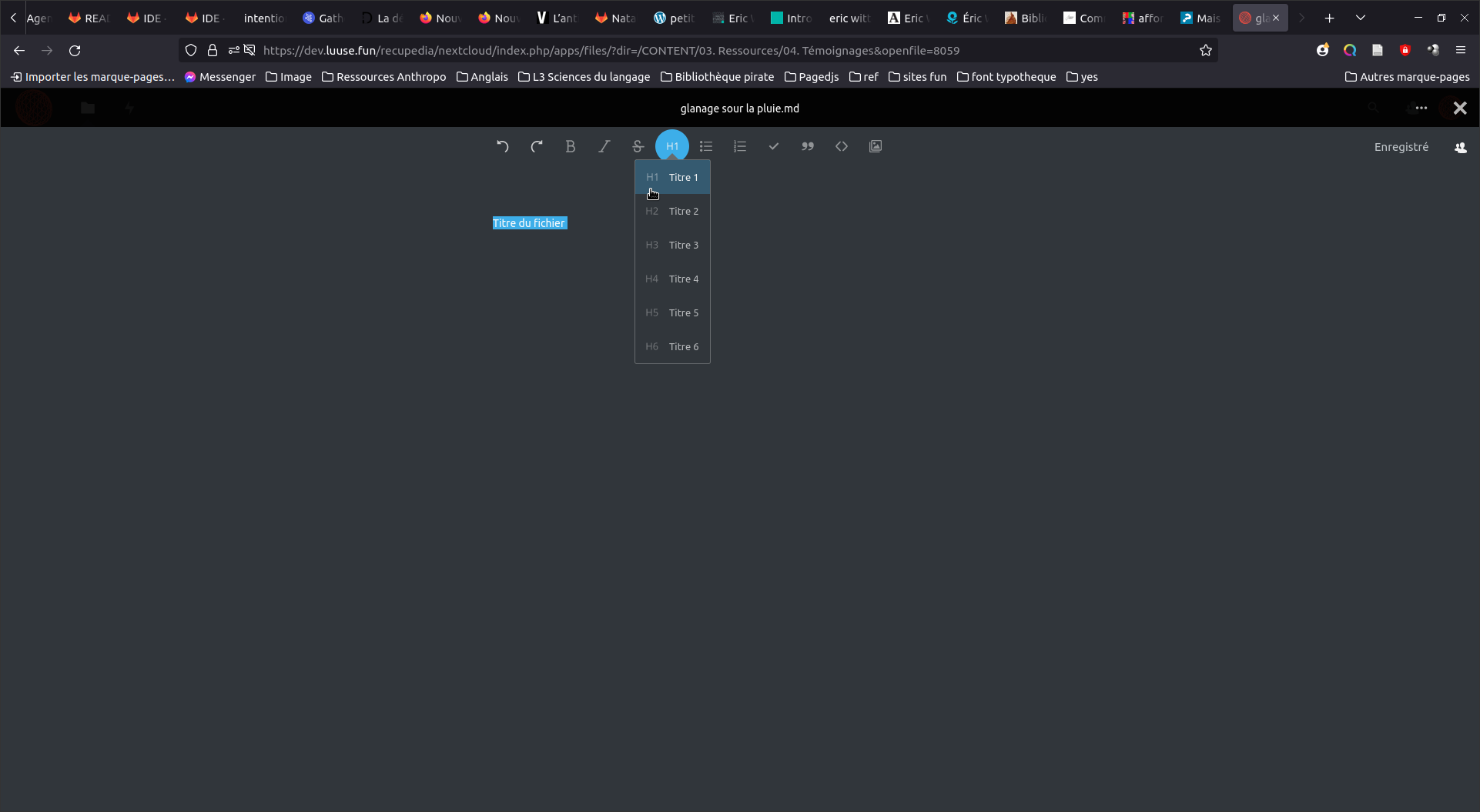The height and width of the screenshot is (812, 1480).
Task: Insert a numbered list
Action: point(740,146)
